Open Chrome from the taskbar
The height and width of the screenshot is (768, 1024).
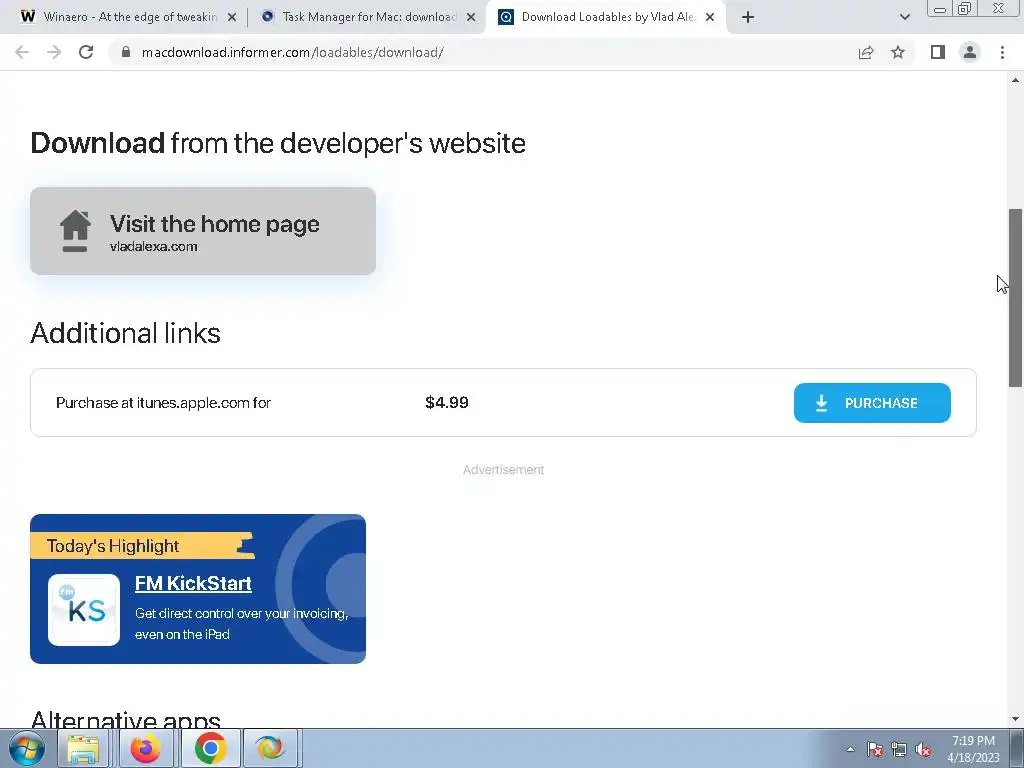pyautogui.click(x=210, y=748)
